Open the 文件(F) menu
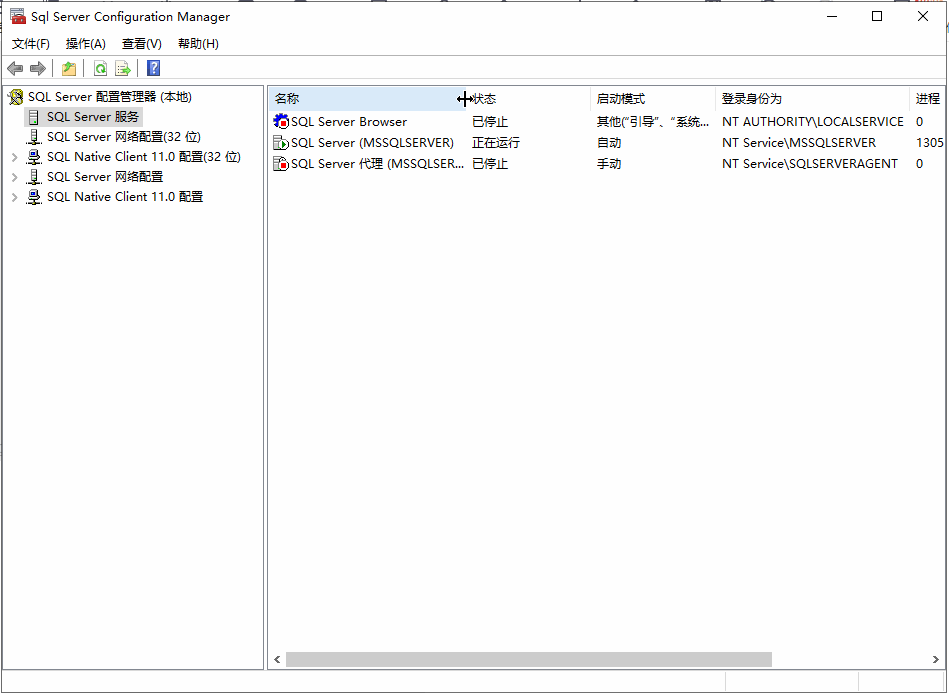Image resolution: width=949 pixels, height=693 pixels. click(31, 44)
